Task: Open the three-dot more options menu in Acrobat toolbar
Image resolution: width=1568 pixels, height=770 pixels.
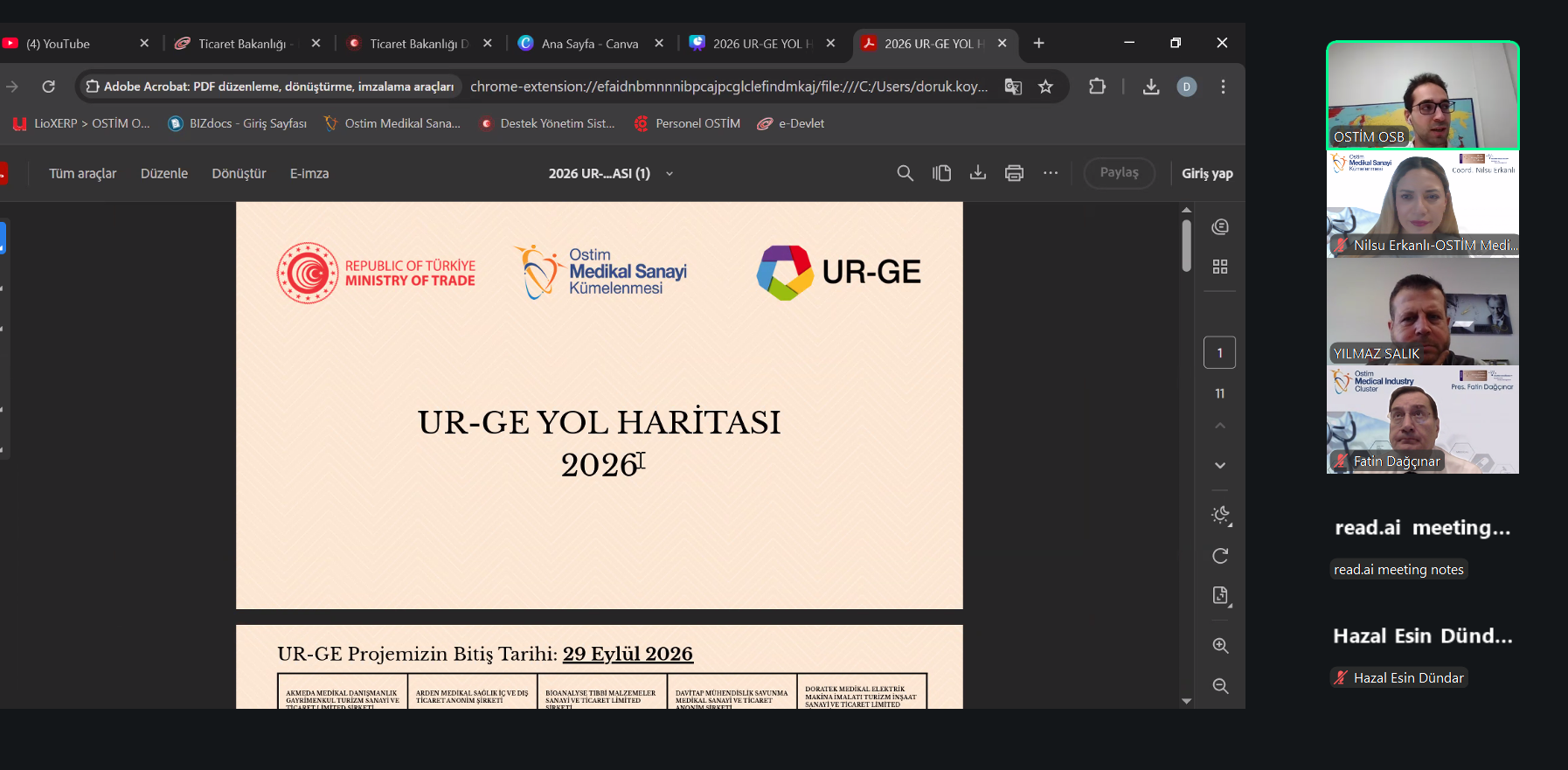Action: (x=1051, y=173)
